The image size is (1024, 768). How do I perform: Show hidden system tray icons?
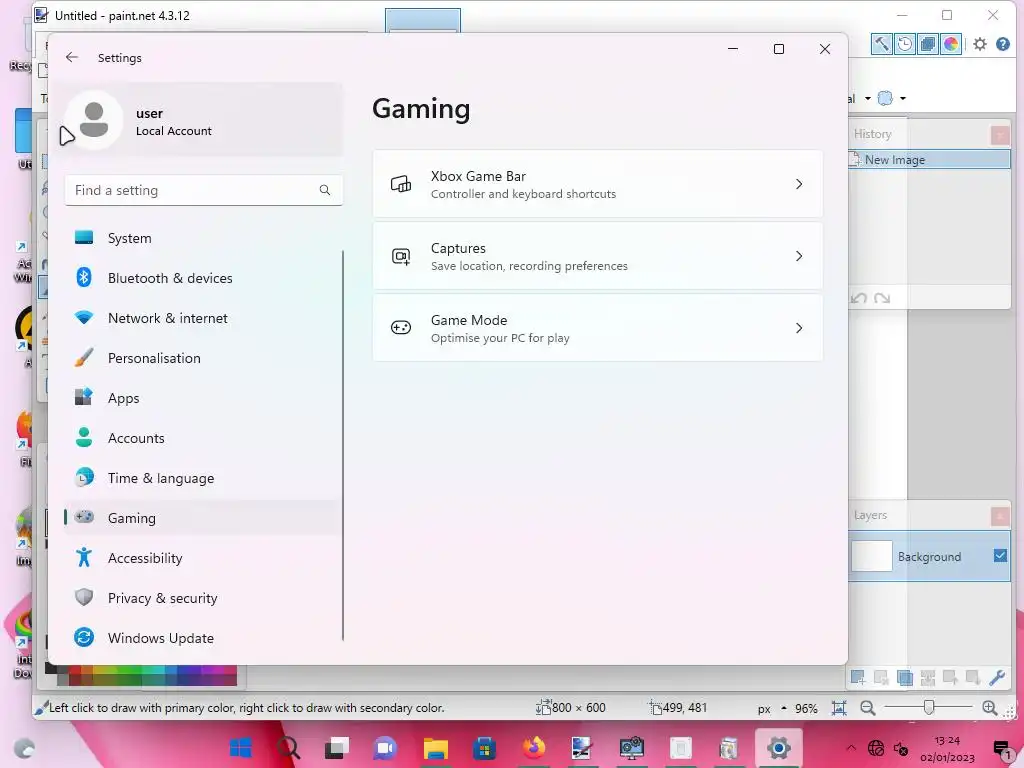coord(850,748)
